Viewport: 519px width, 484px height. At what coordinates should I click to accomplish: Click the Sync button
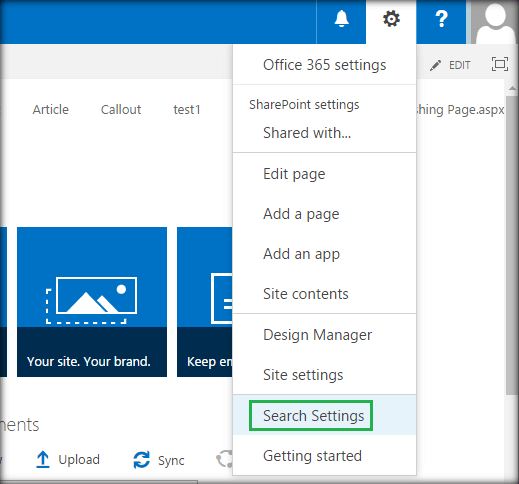(159, 460)
